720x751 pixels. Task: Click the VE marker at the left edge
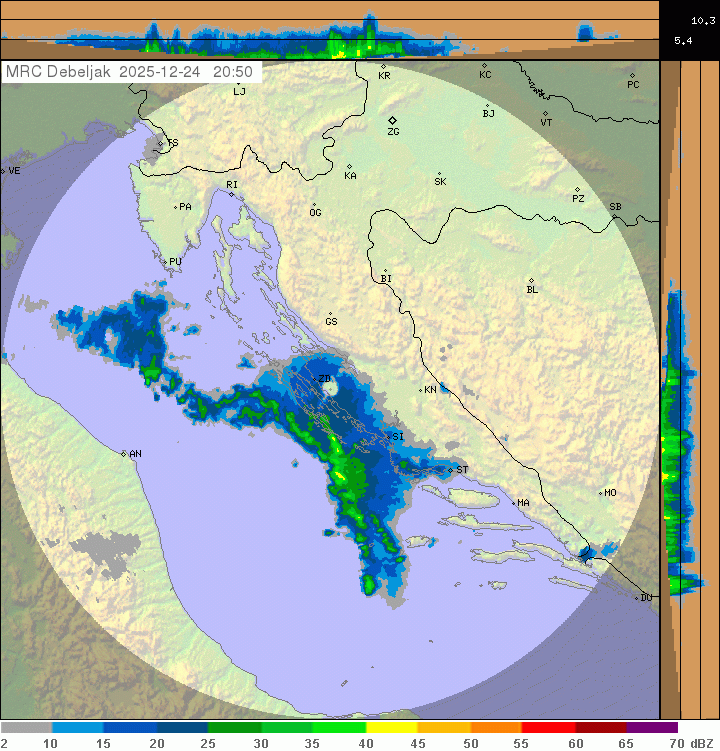pyautogui.click(x=3, y=171)
